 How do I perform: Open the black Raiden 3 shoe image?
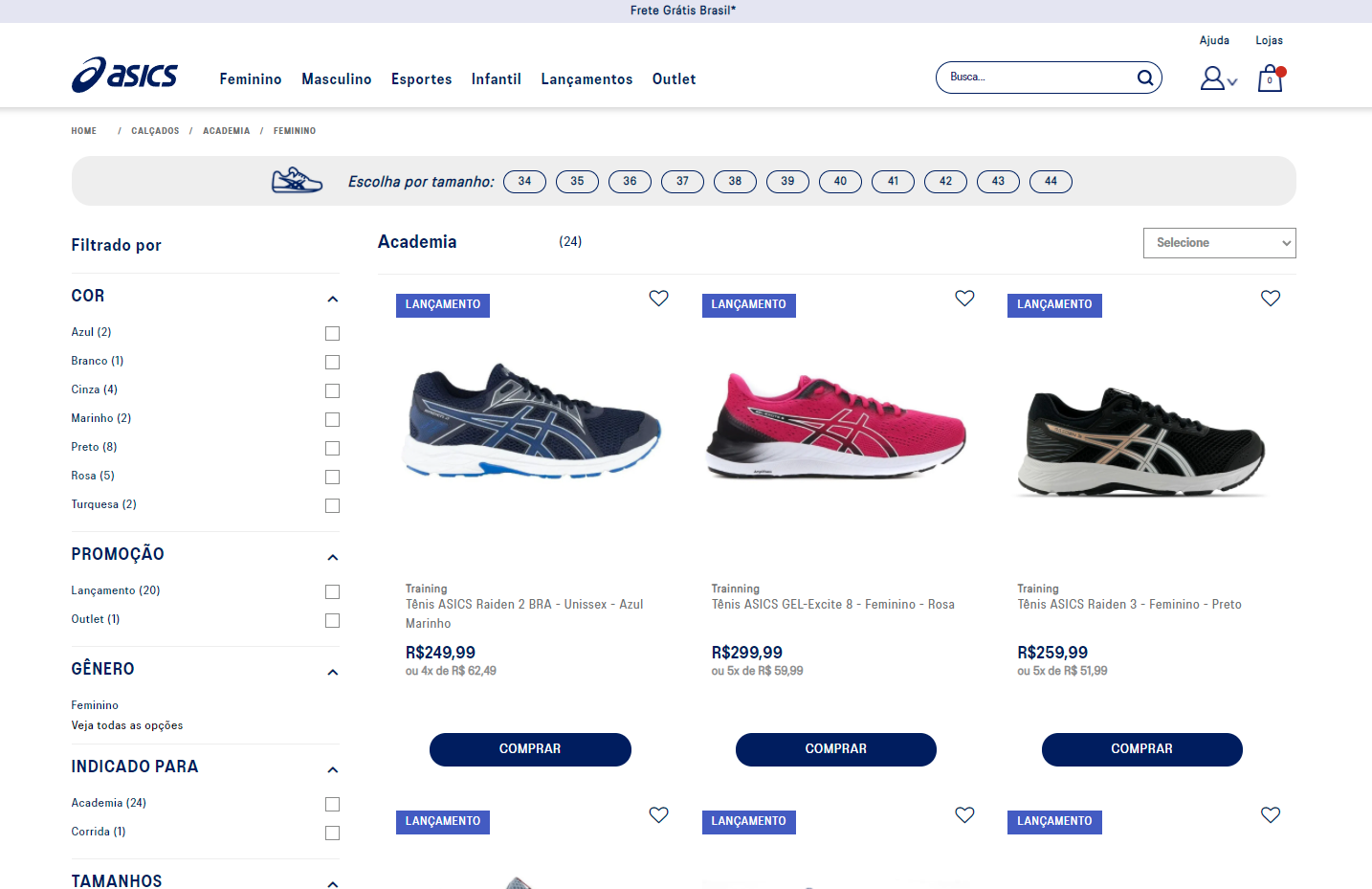pos(1144,442)
